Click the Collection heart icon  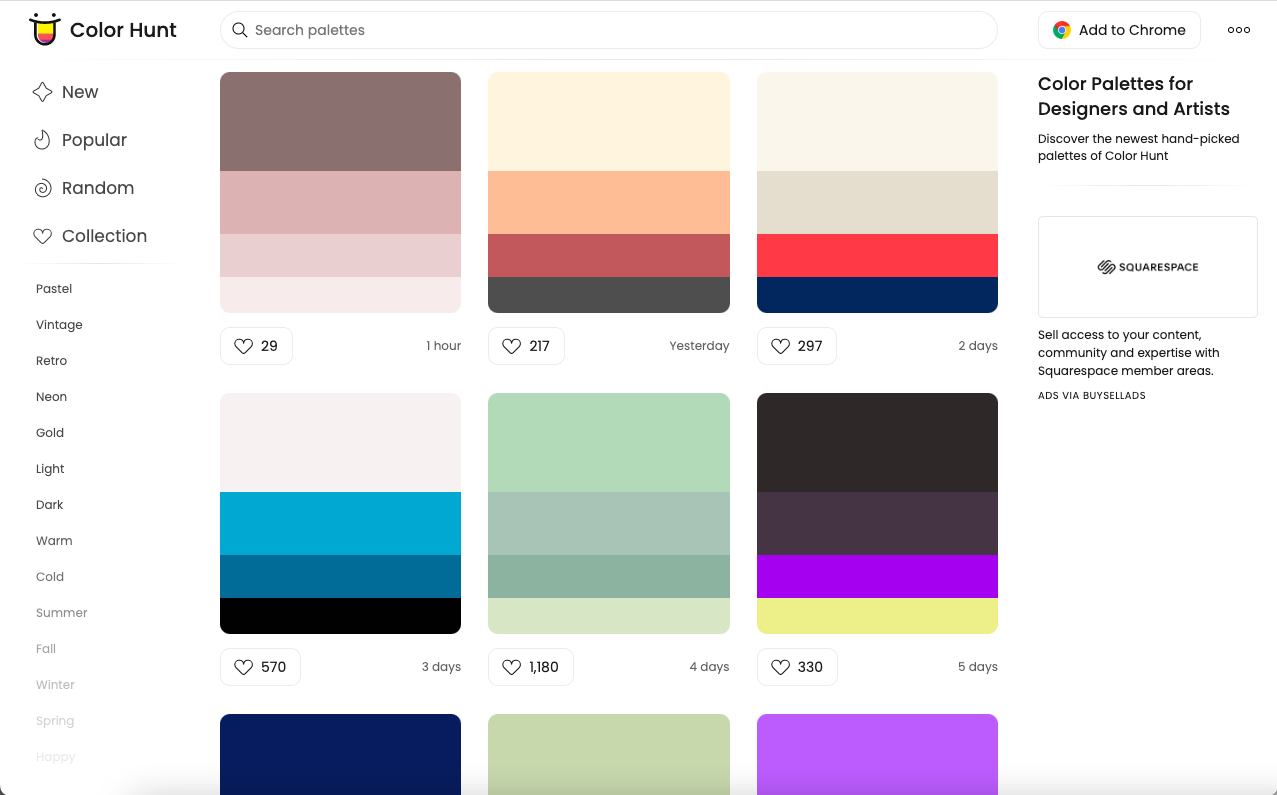click(x=42, y=236)
